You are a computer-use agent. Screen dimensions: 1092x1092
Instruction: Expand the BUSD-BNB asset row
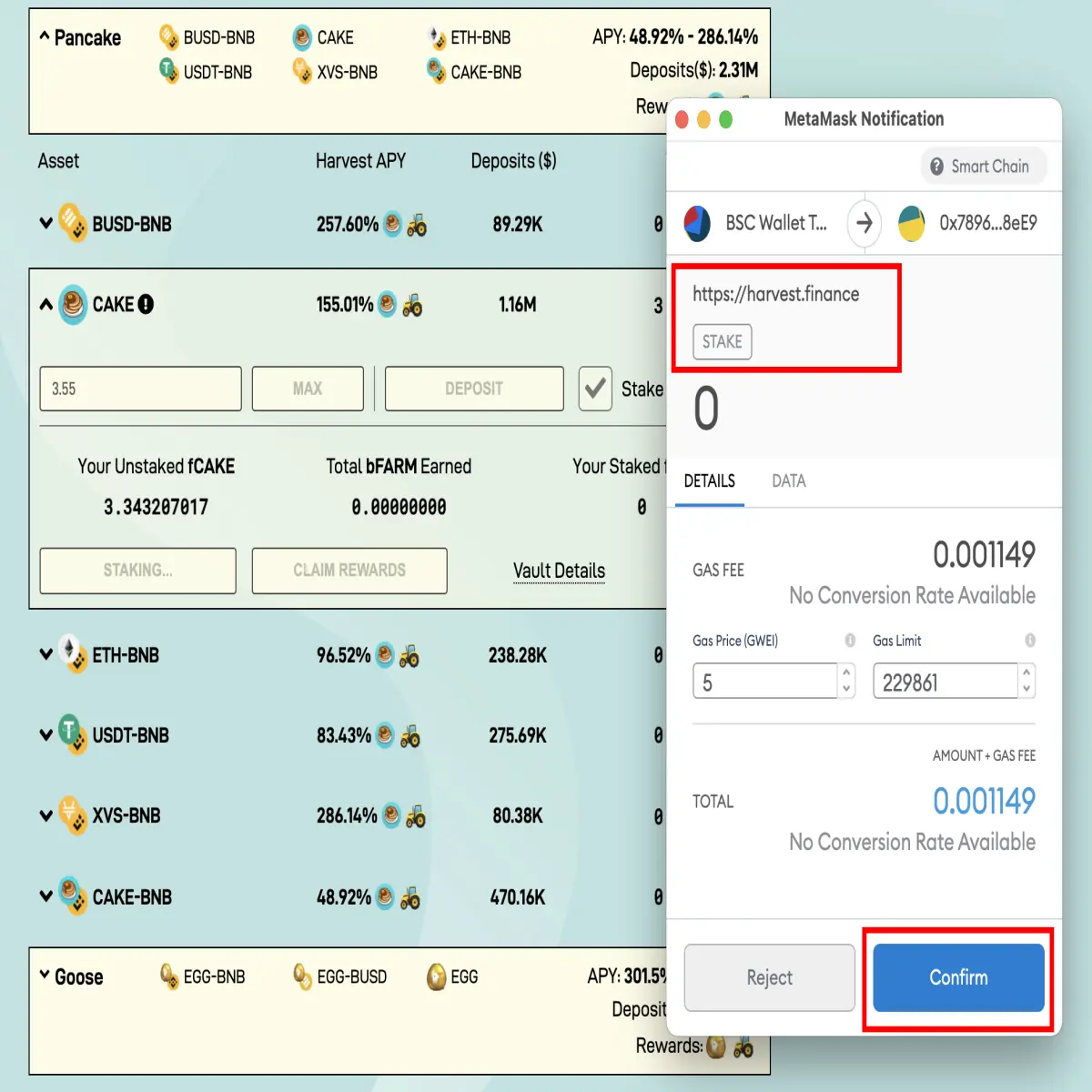(45, 223)
